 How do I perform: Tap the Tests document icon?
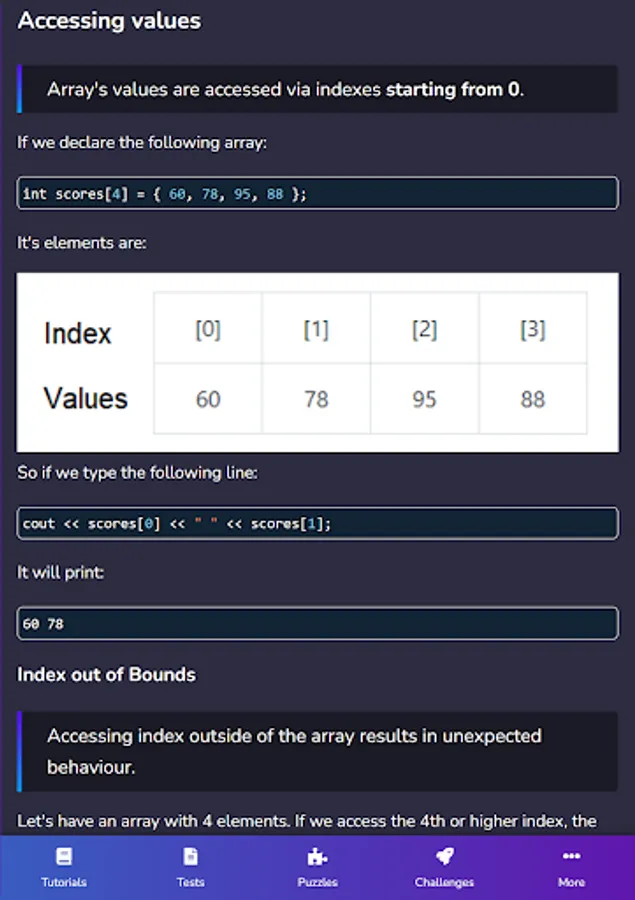click(190, 856)
